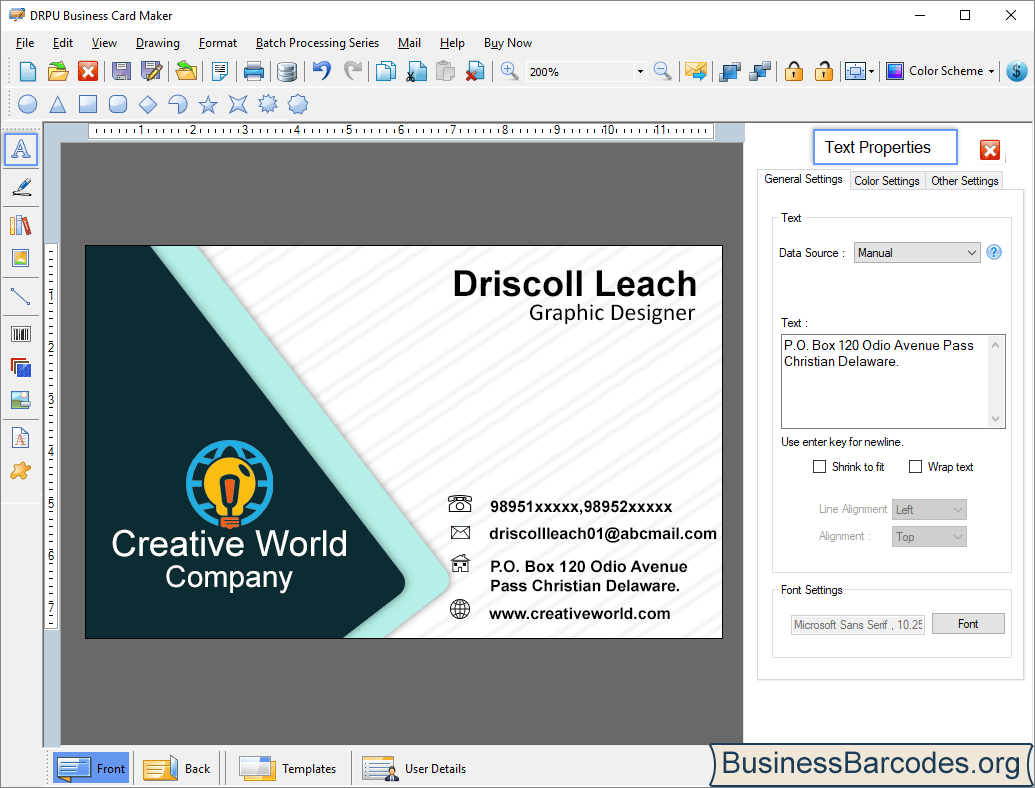The height and width of the screenshot is (788, 1035).
Task: Open the Format menu
Action: point(218,43)
